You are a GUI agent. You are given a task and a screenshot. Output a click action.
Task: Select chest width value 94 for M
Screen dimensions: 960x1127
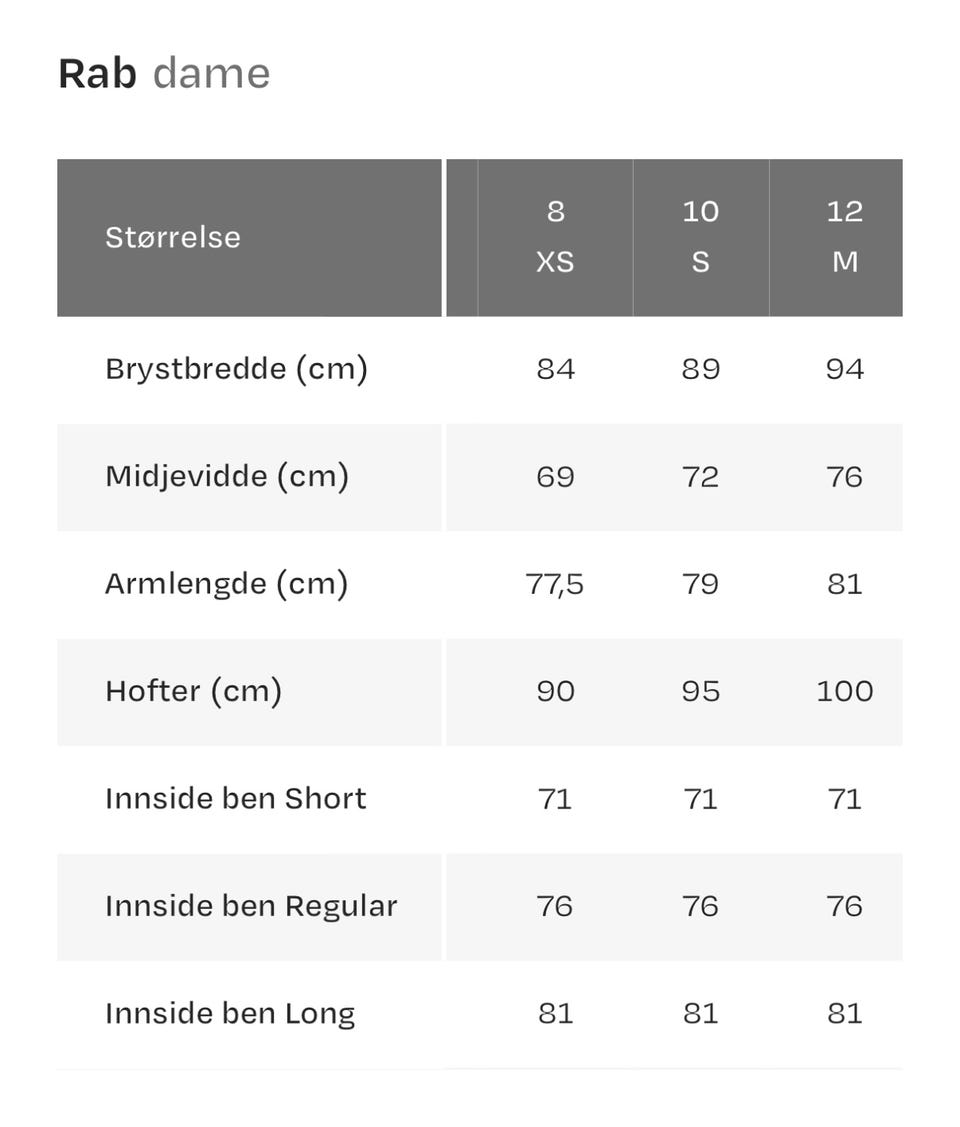tap(844, 369)
